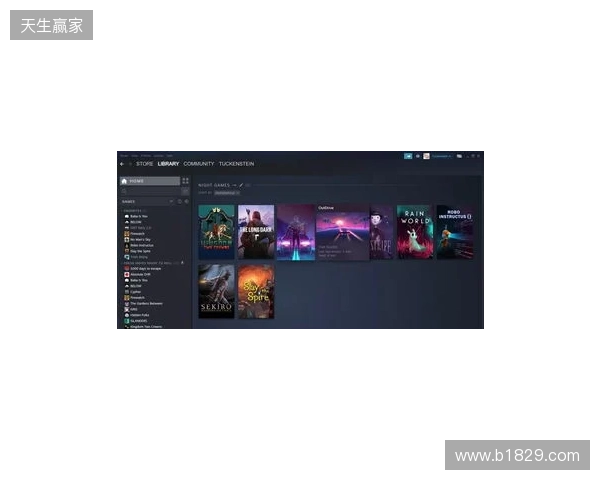Viewport: 600px width, 480px height.
Task: Open the advanced filter icon beside search
Action: click(x=185, y=191)
